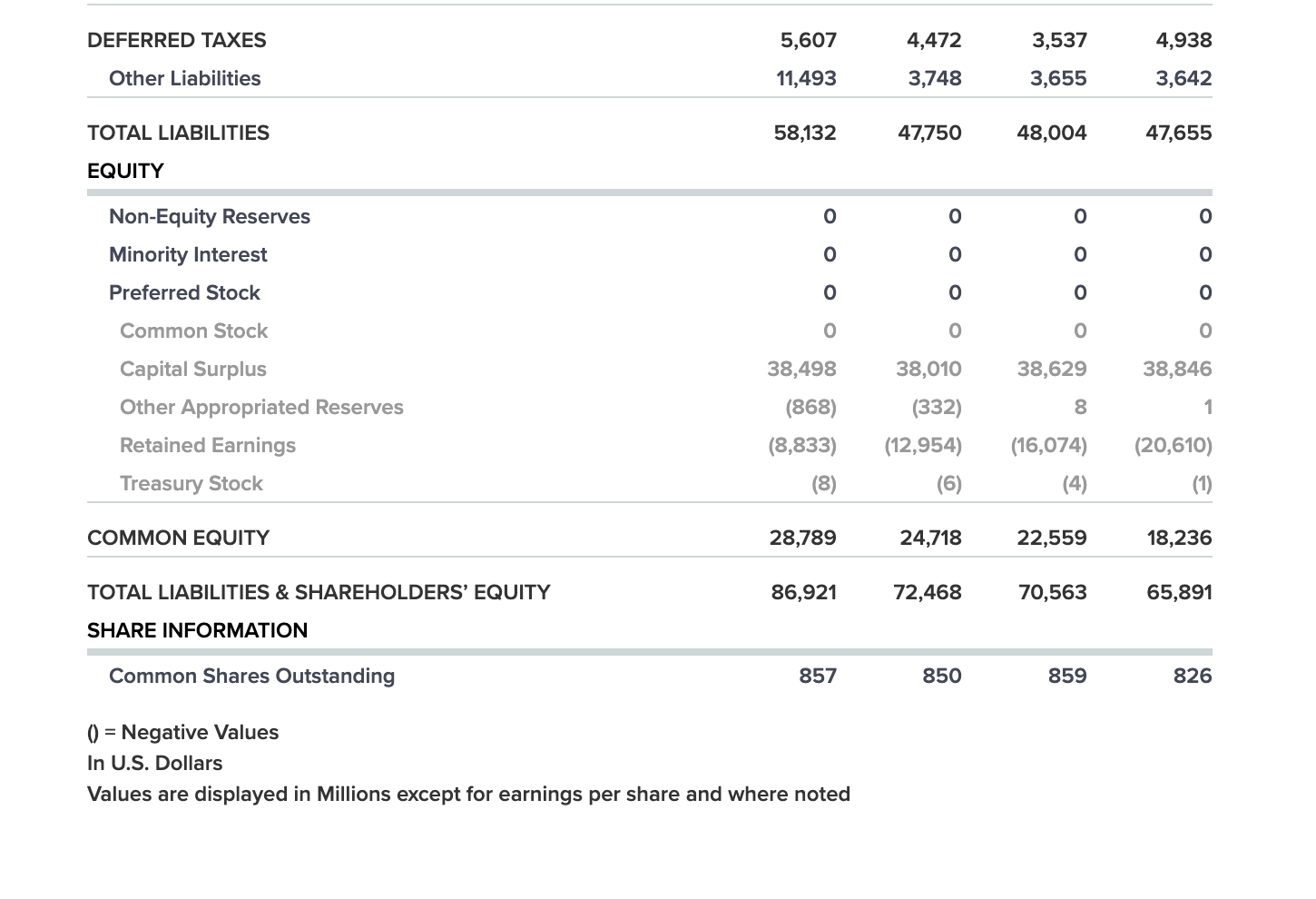Click total liabilities value 47,655
1316x899 pixels.
coord(1179,133)
